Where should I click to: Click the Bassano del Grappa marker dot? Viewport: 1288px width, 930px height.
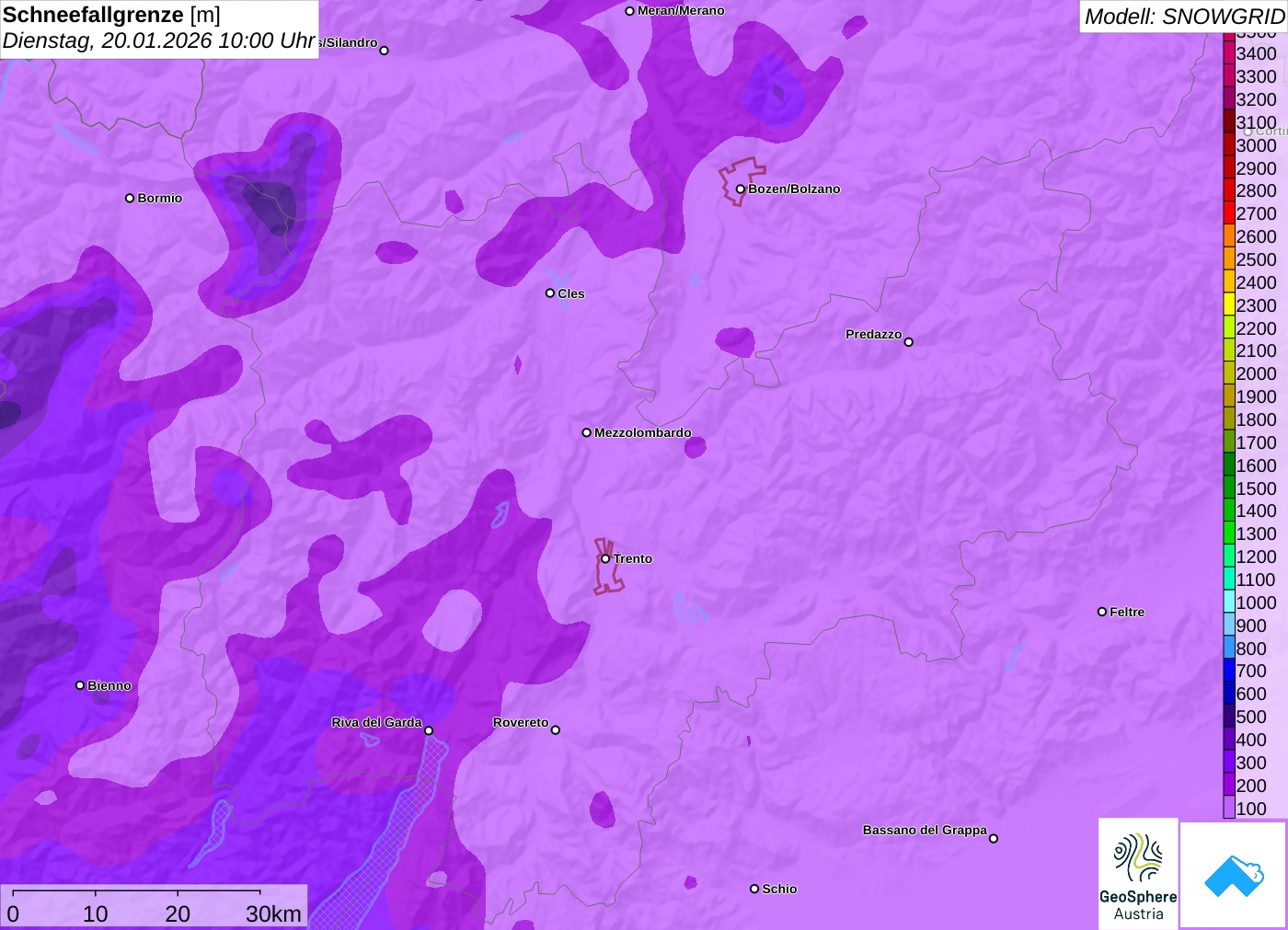pyautogui.click(x=994, y=838)
